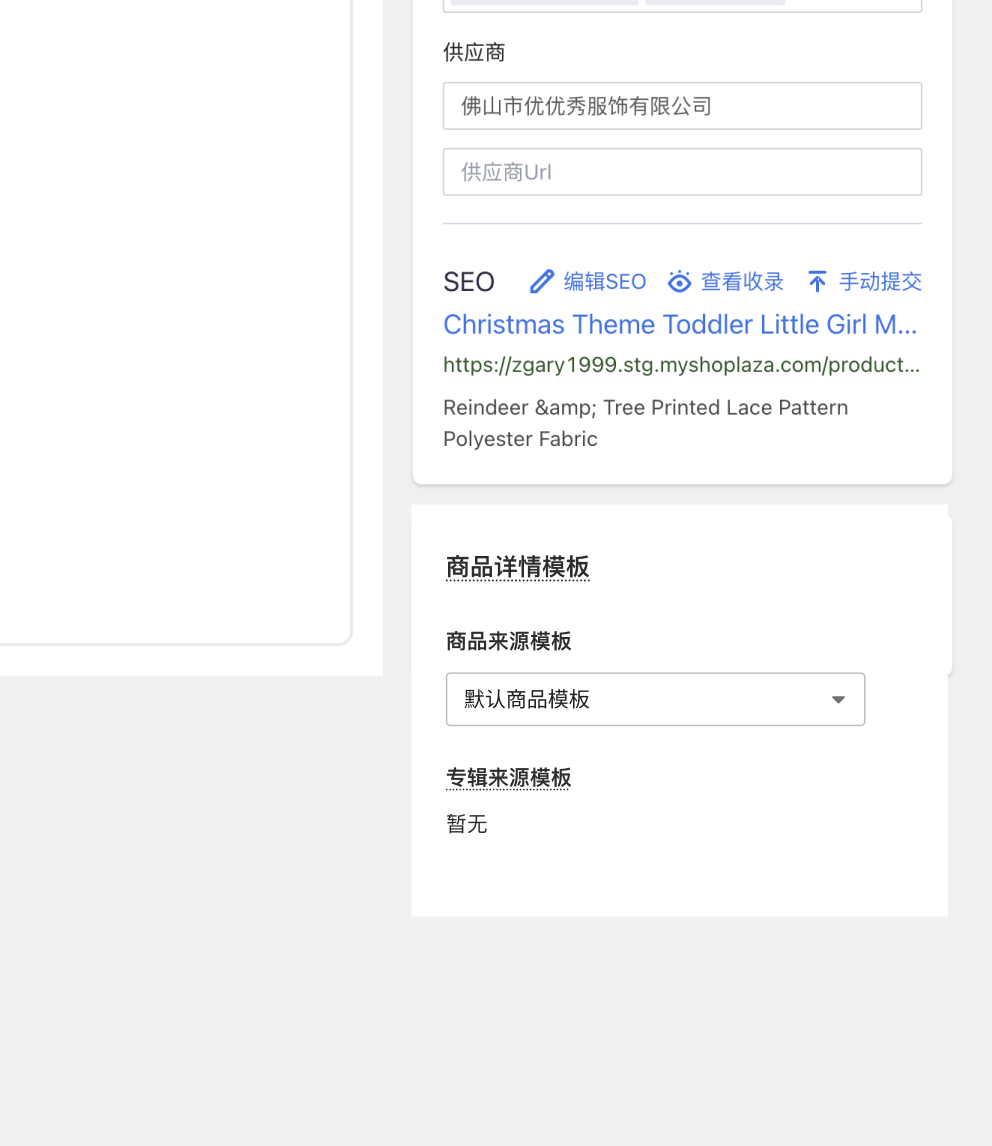This screenshot has height=1146, width=992.
Task: Click the dropdown arrow in the template selector
Action: pyautogui.click(x=839, y=699)
